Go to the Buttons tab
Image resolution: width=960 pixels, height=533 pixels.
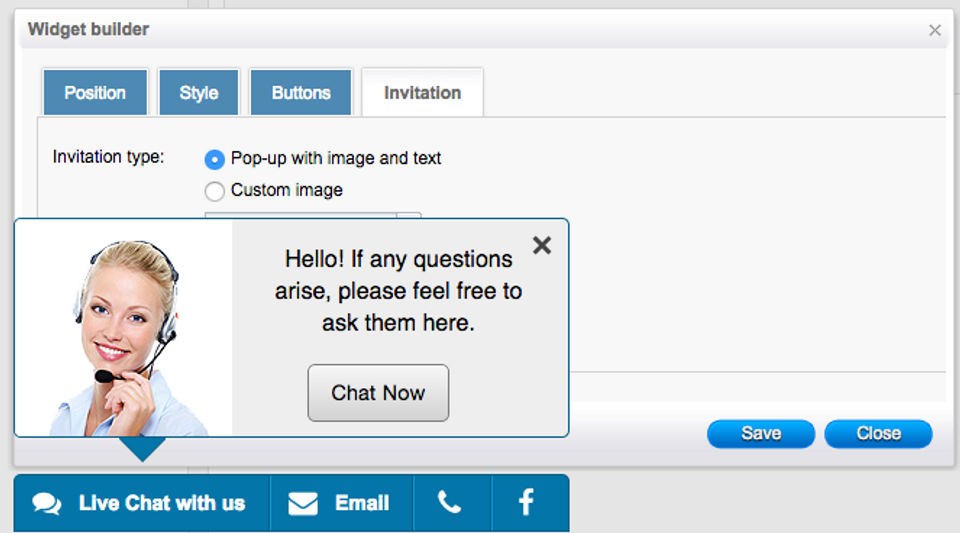pos(301,93)
